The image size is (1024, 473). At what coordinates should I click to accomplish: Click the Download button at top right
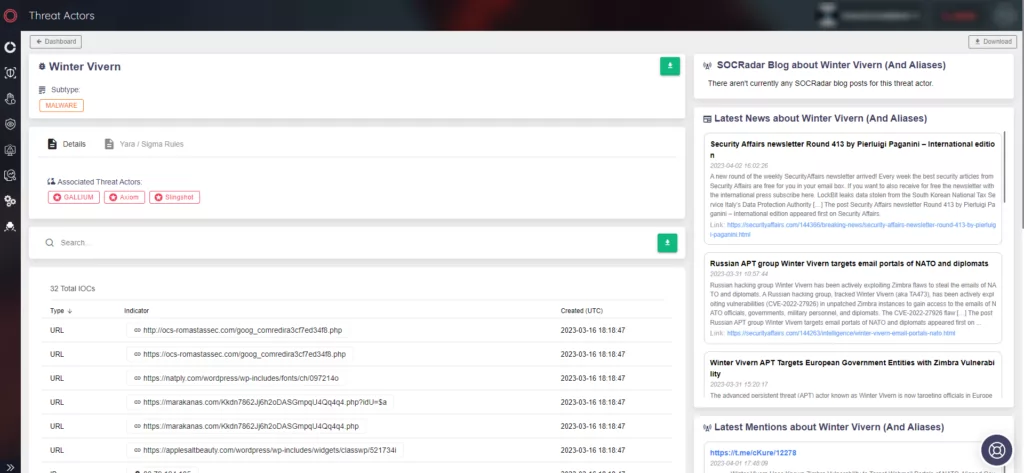993,42
